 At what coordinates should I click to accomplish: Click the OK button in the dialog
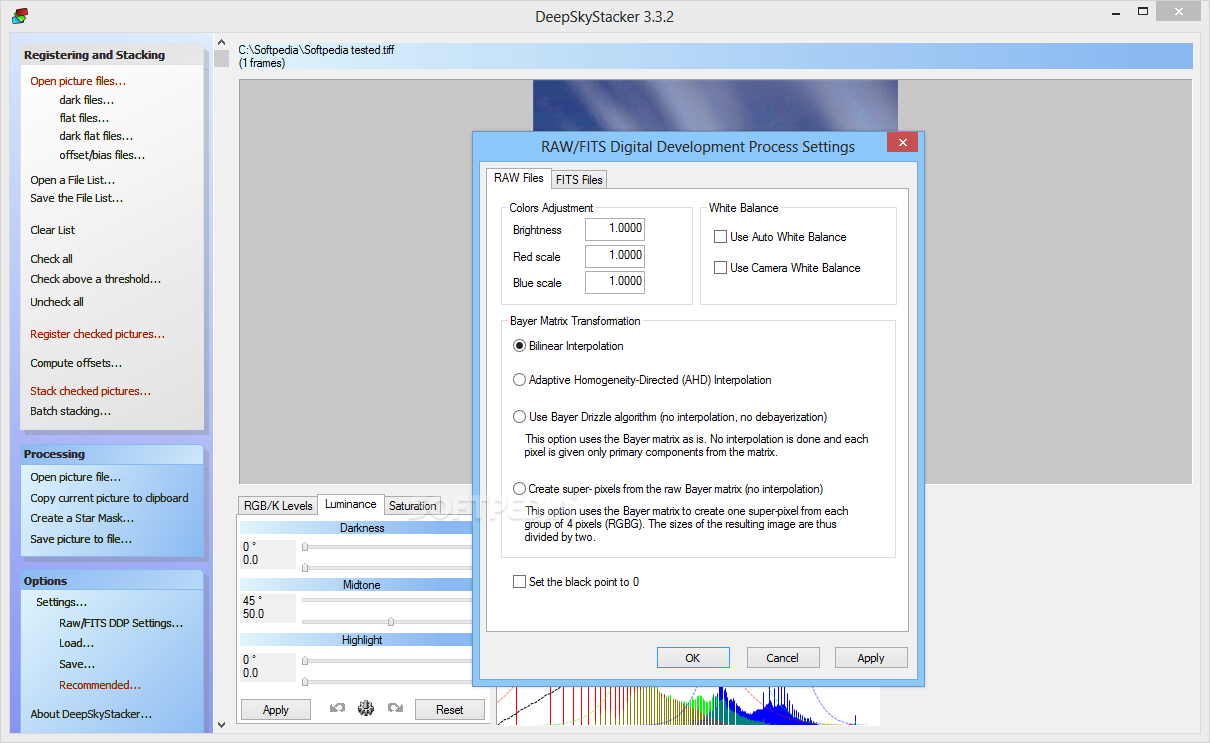pyautogui.click(x=693, y=658)
